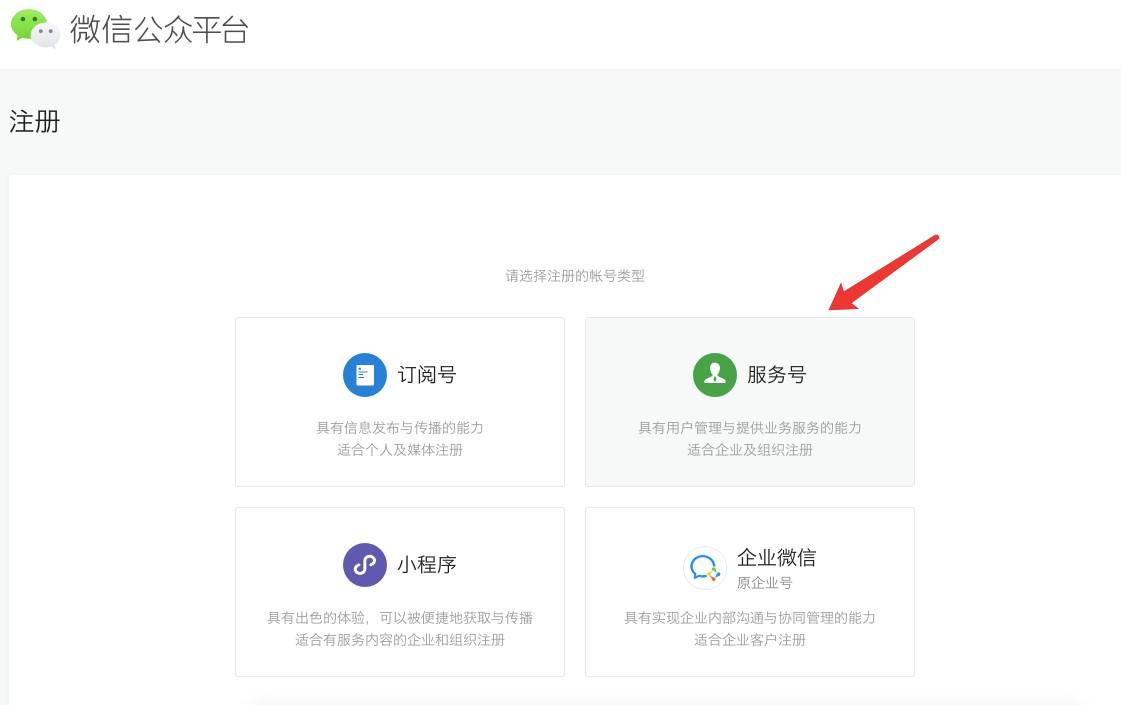Screen dimensions: 1121x705
Task: Select the 订阅号 account type title
Action: pos(427,375)
